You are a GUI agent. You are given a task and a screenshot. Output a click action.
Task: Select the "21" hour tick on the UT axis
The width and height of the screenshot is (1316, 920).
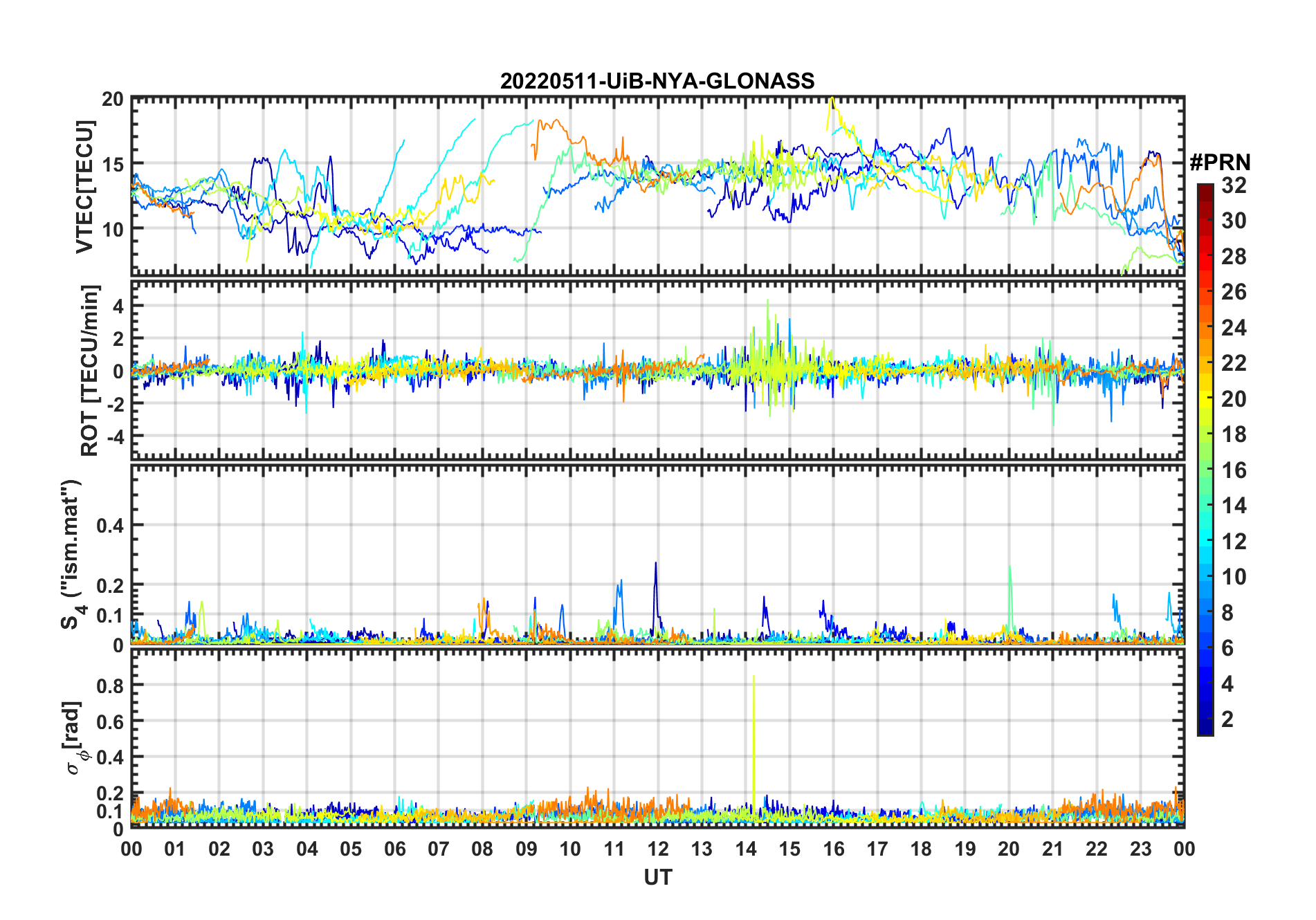1052,849
